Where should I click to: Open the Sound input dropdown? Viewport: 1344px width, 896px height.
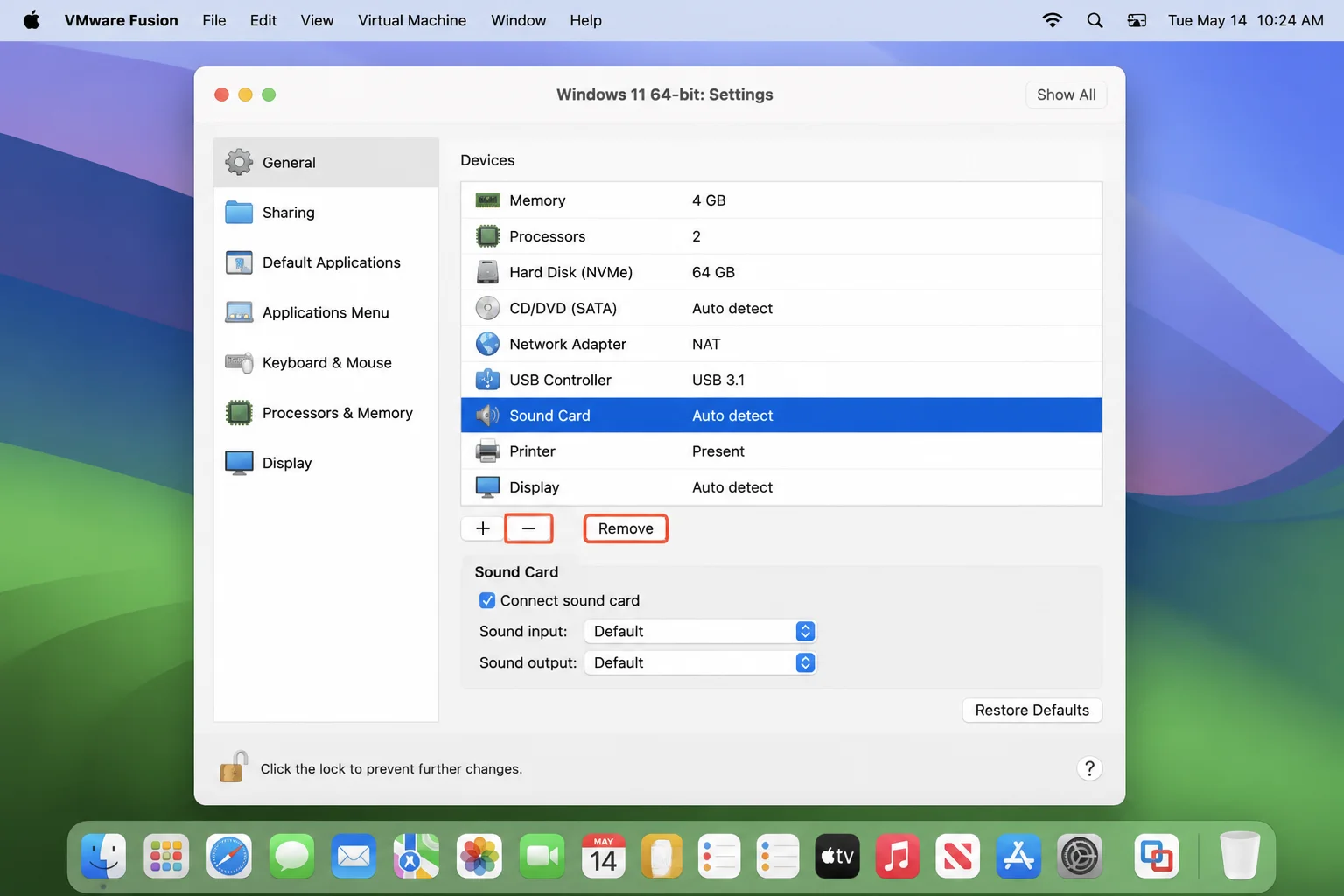(700, 631)
